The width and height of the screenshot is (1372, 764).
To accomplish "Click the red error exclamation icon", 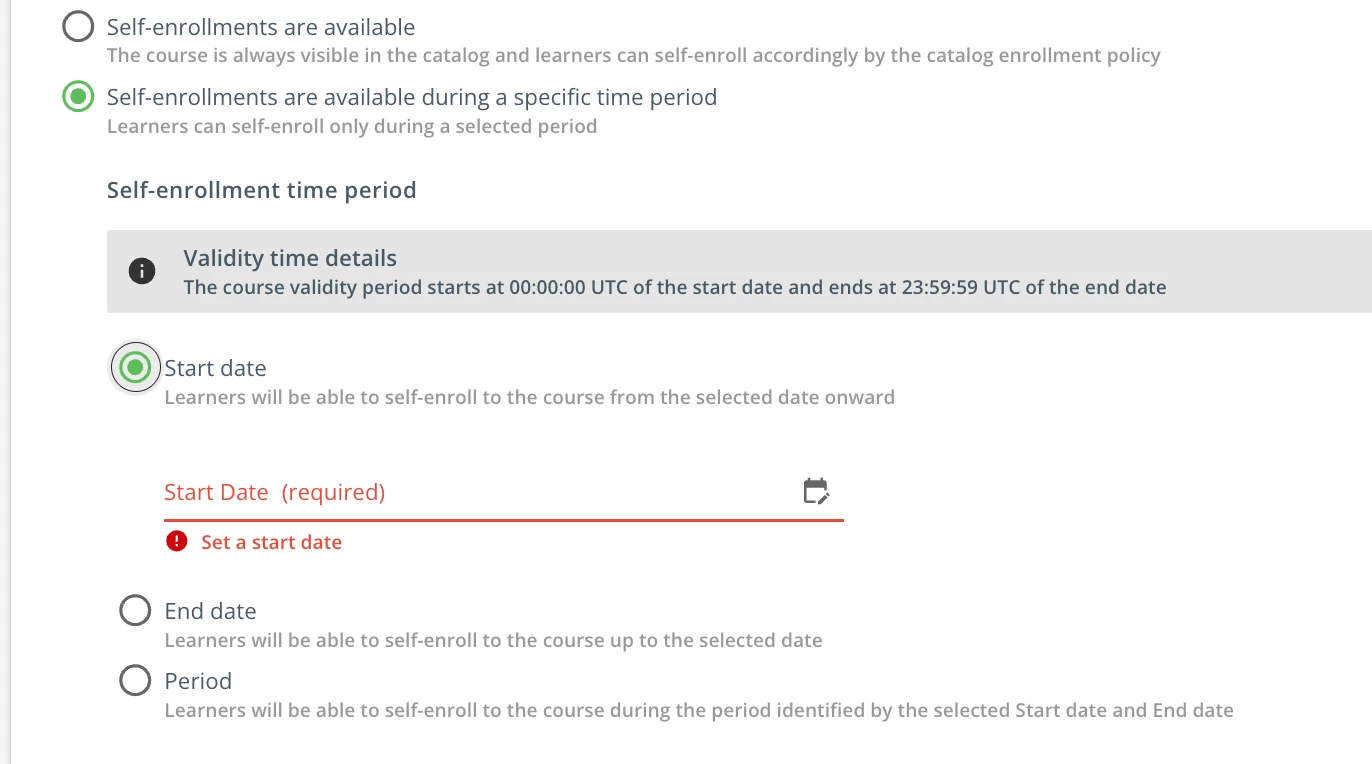I will pos(177,542).
